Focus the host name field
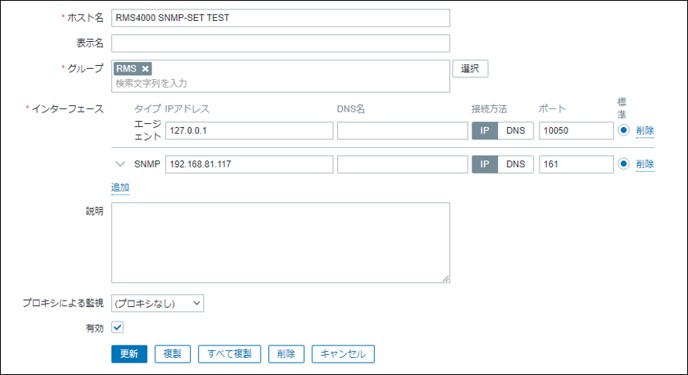 (280, 18)
